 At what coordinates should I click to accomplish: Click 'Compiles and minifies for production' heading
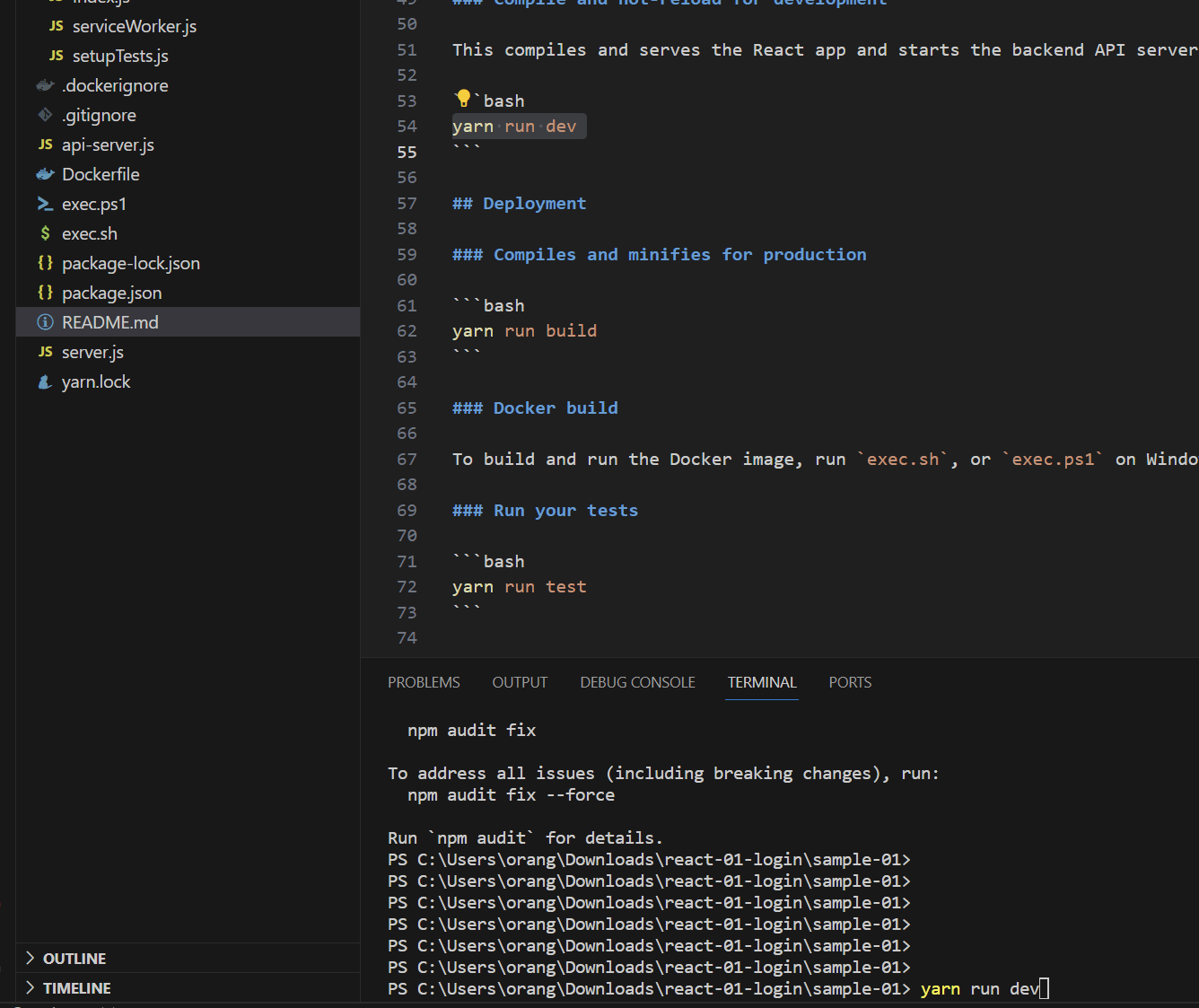click(x=680, y=255)
